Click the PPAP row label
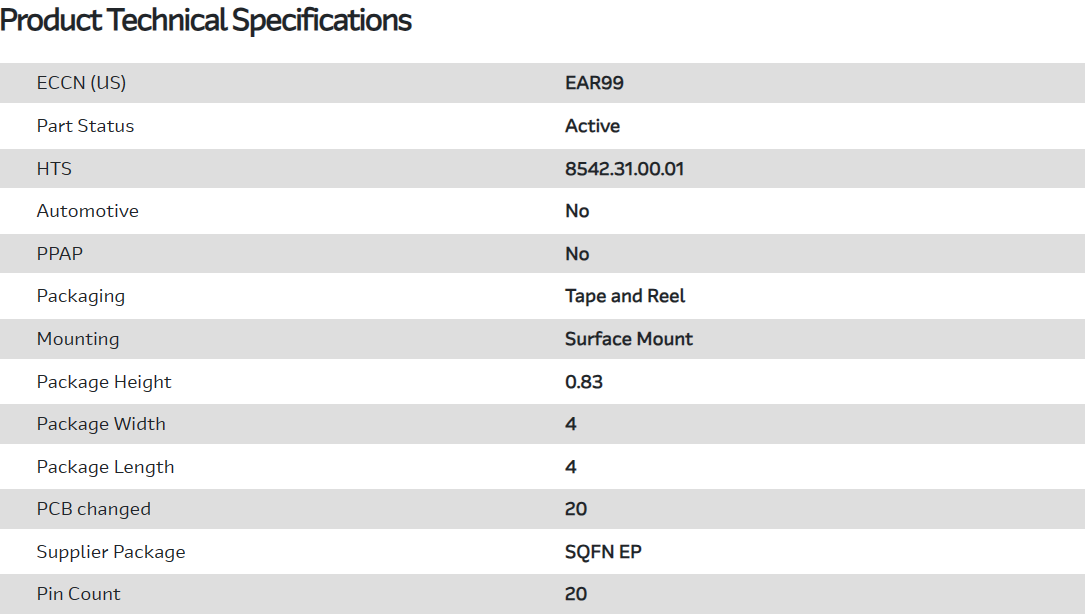 (x=59, y=254)
